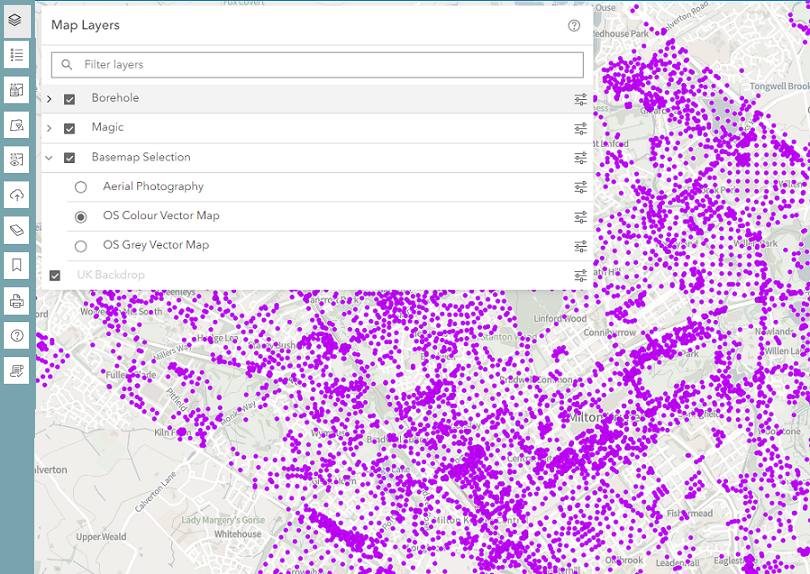Open the map filter/query tool icon

16,125
